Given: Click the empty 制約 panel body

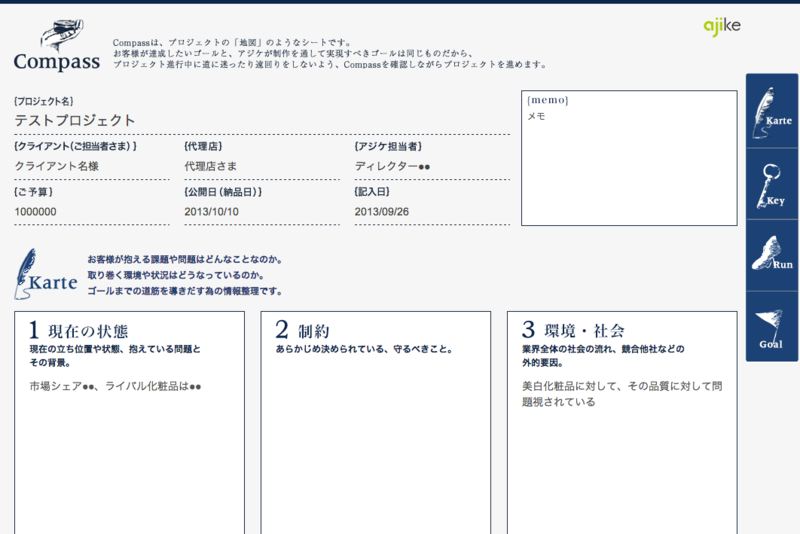Looking at the screenshot, I should point(375,440).
